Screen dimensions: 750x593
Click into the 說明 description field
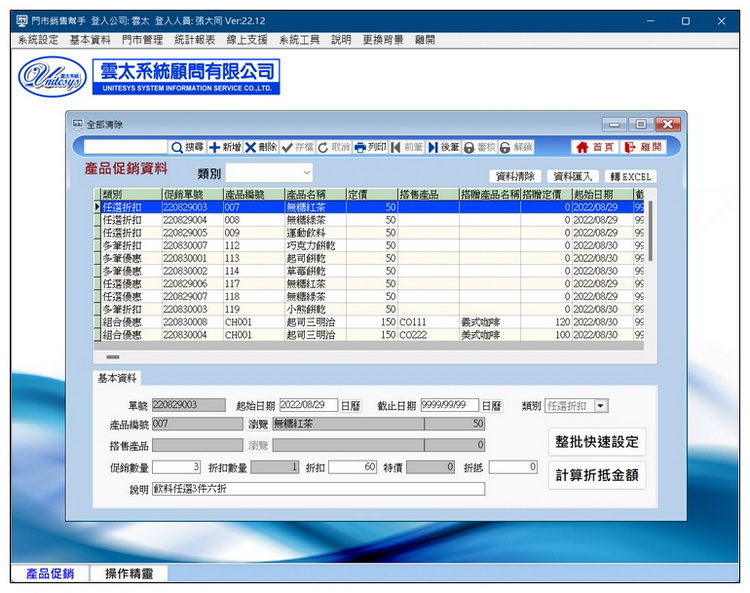pos(318,489)
